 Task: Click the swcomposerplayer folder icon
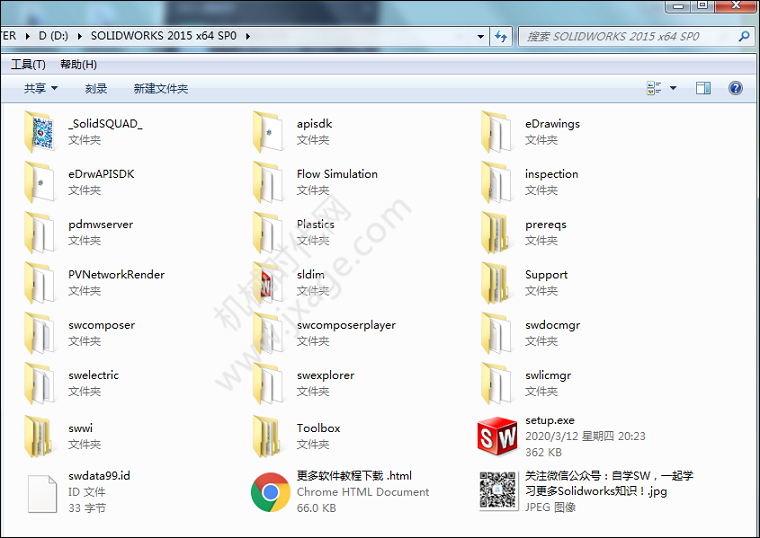(268, 333)
